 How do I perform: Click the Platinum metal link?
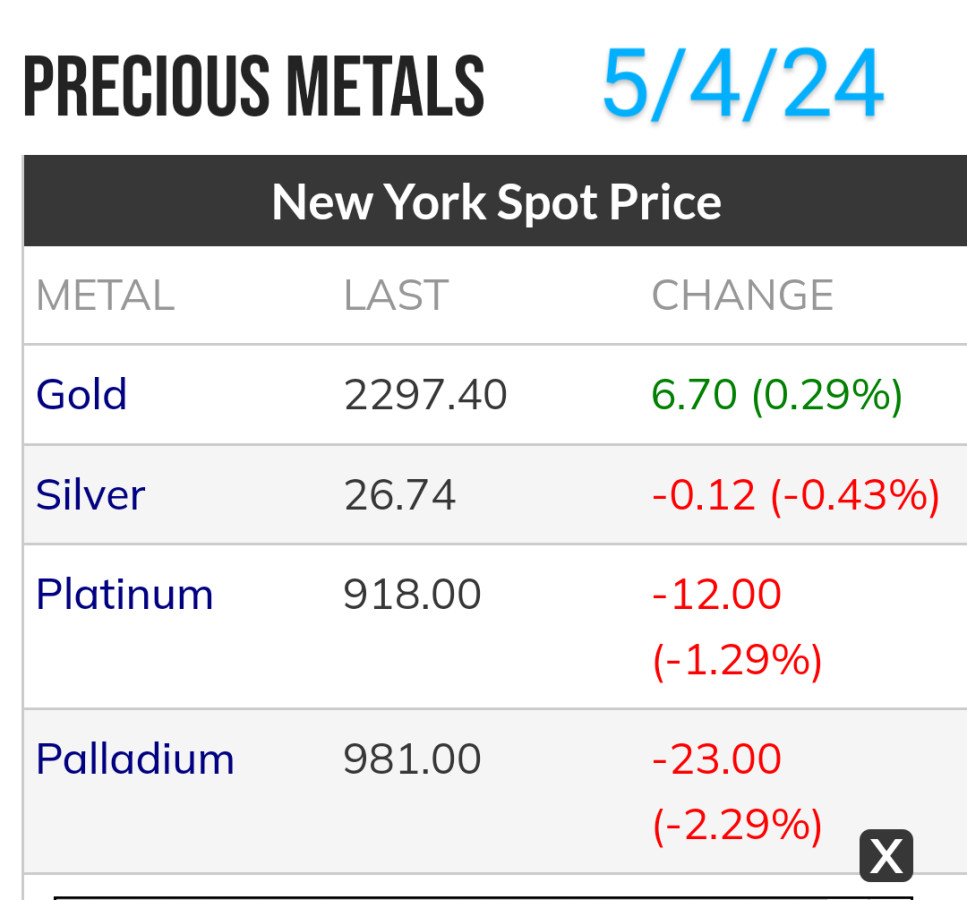(x=124, y=594)
